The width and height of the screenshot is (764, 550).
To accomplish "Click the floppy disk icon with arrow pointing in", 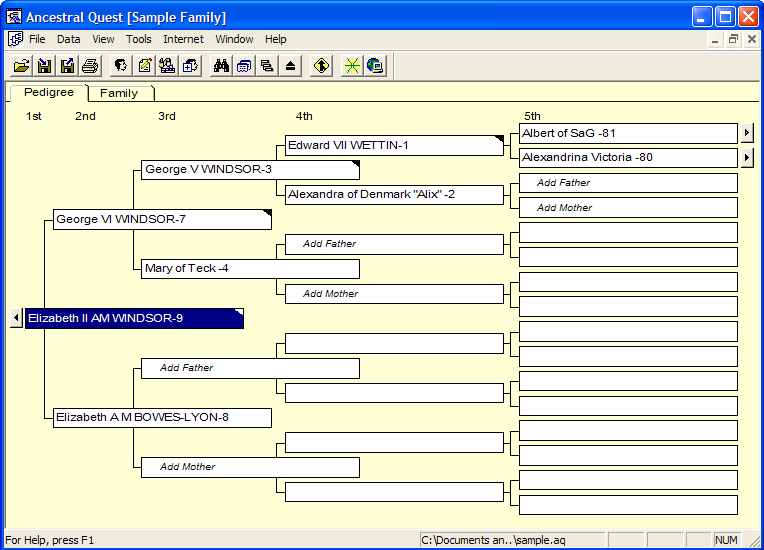I will [x=44, y=66].
